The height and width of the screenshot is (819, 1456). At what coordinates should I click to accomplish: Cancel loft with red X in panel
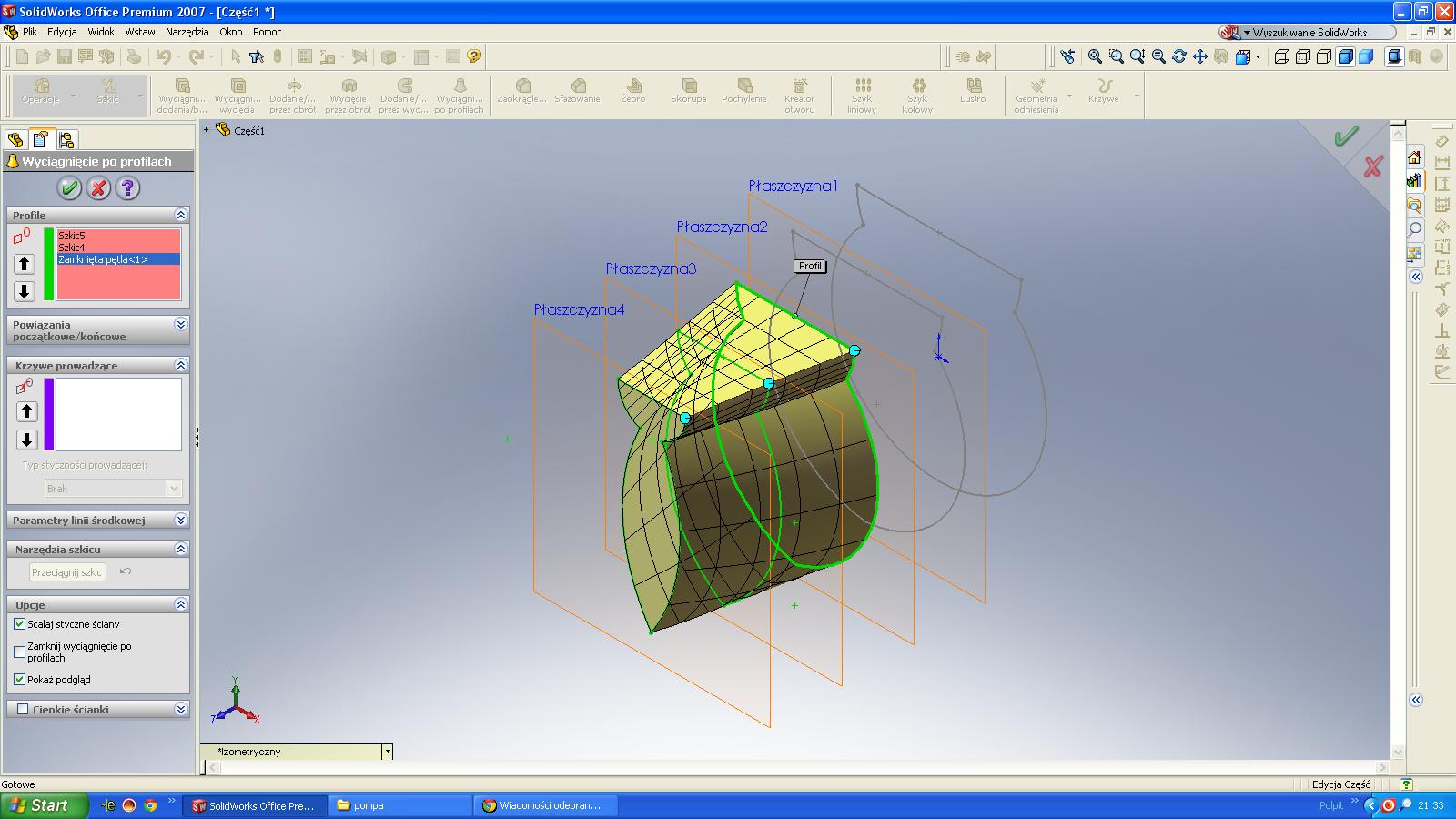click(98, 188)
